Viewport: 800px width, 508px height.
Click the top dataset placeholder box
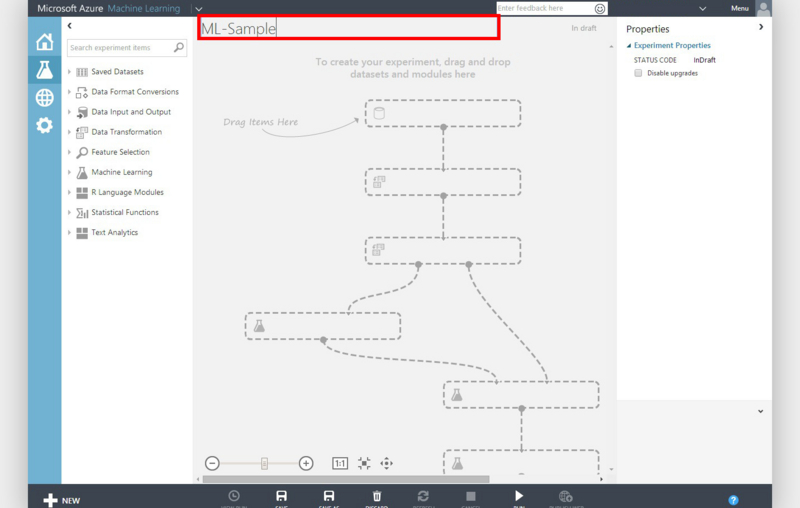[443, 113]
